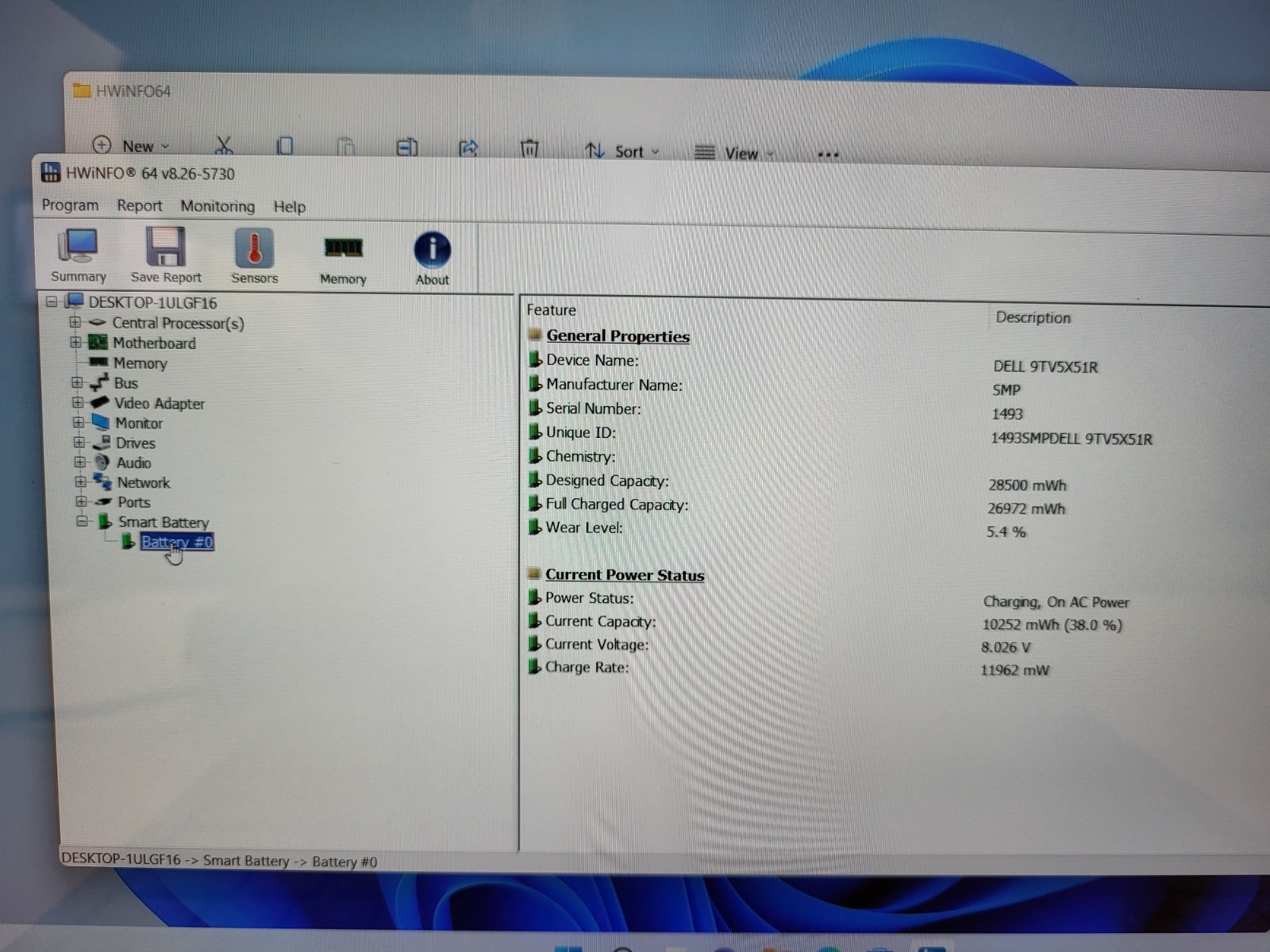Viewport: 1270px width, 952px height.
Task: Click the Monitor icon in the tree
Action: 101,422
